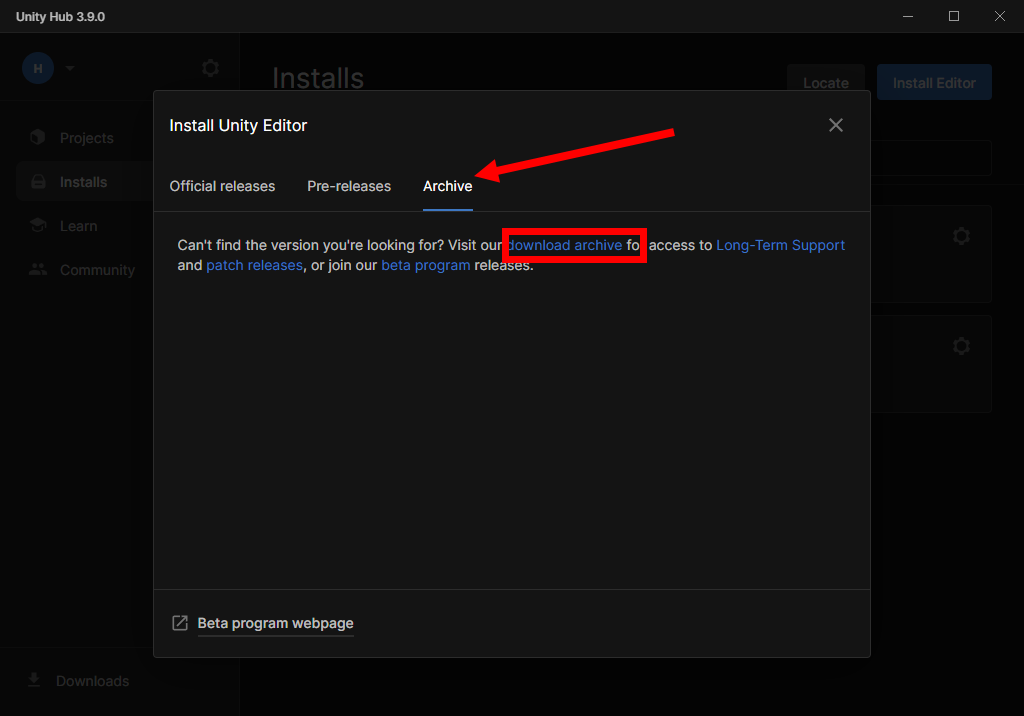Close the Install Unity Editor dialog
This screenshot has height=716, width=1024.
[x=835, y=125]
